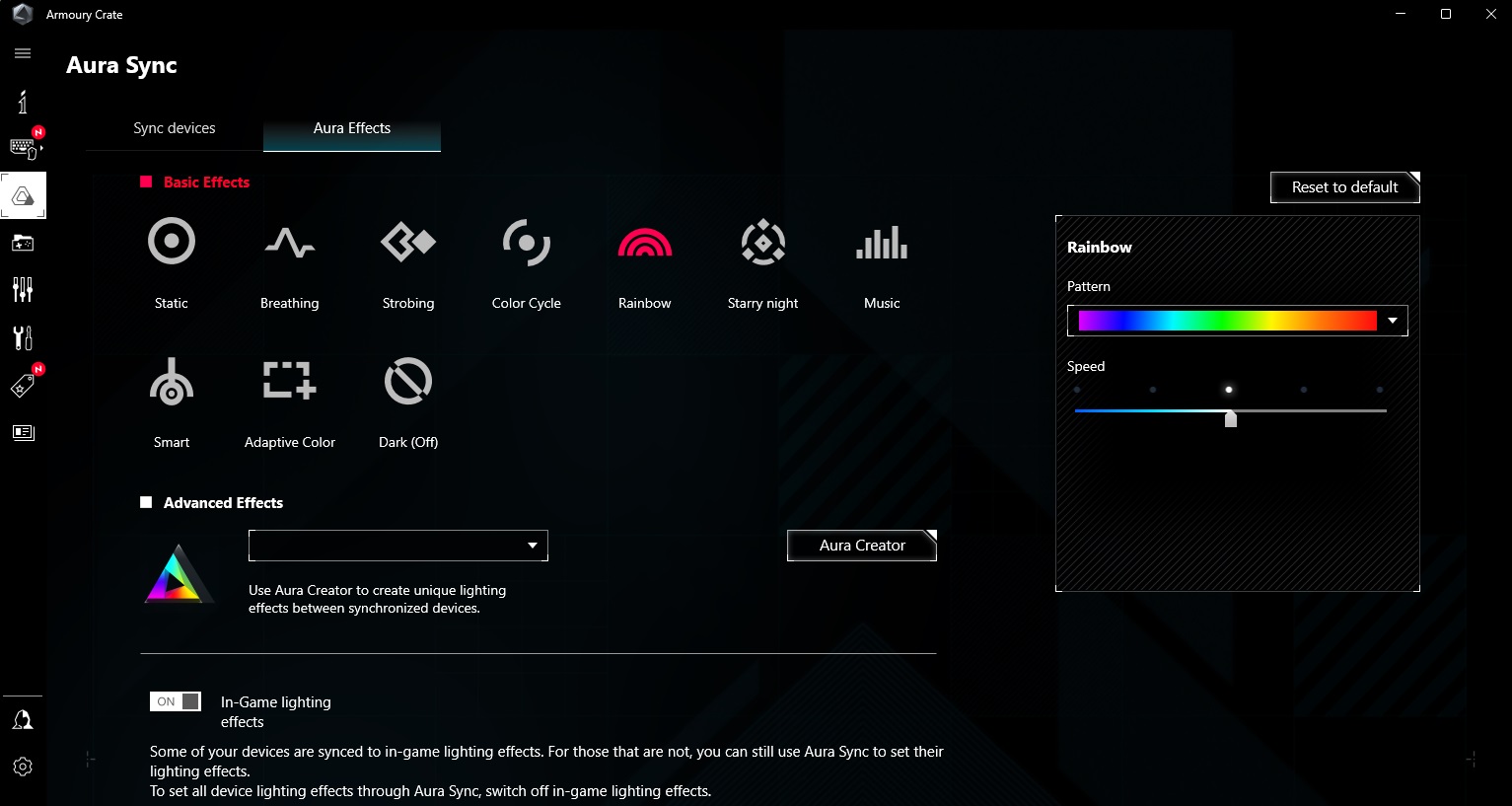
Task: Open the Devices keyboard icon in sidebar
Action: coord(23,148)
